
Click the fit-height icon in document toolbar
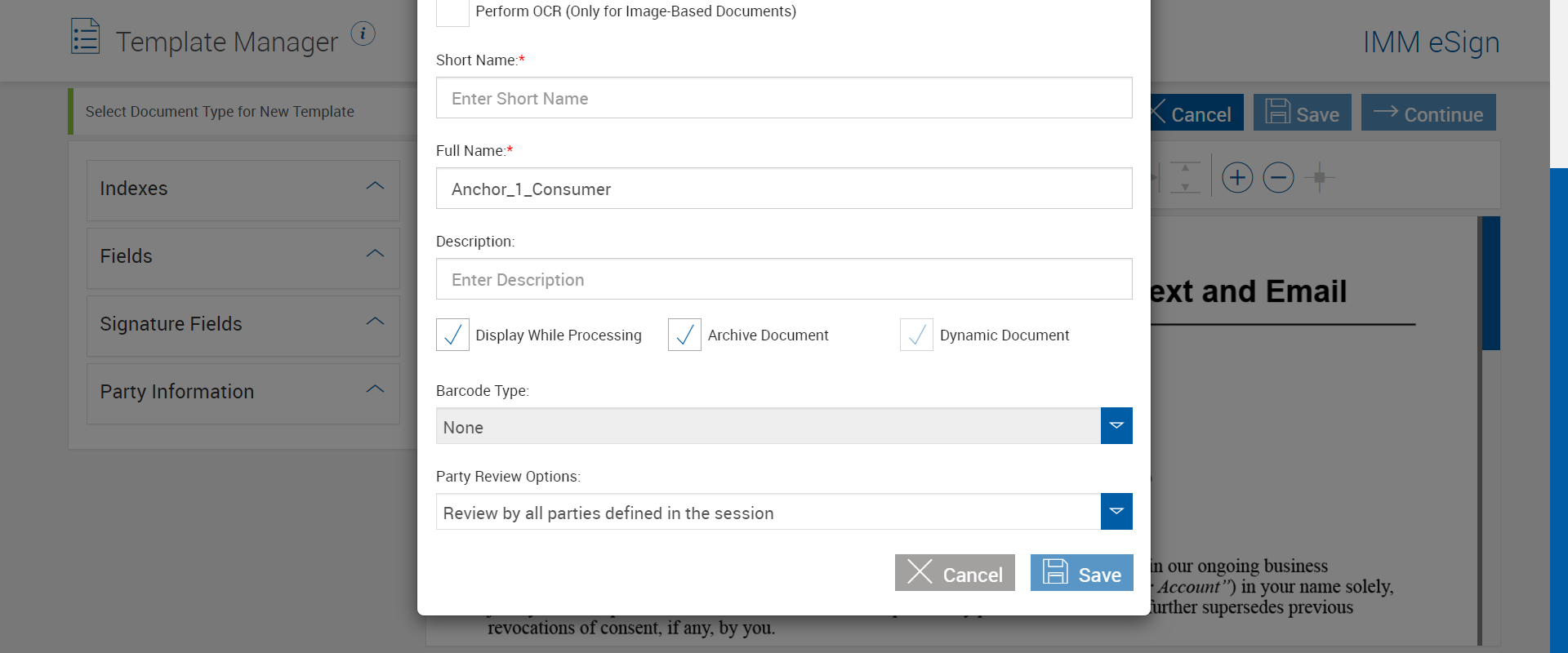click(1185, 177)
